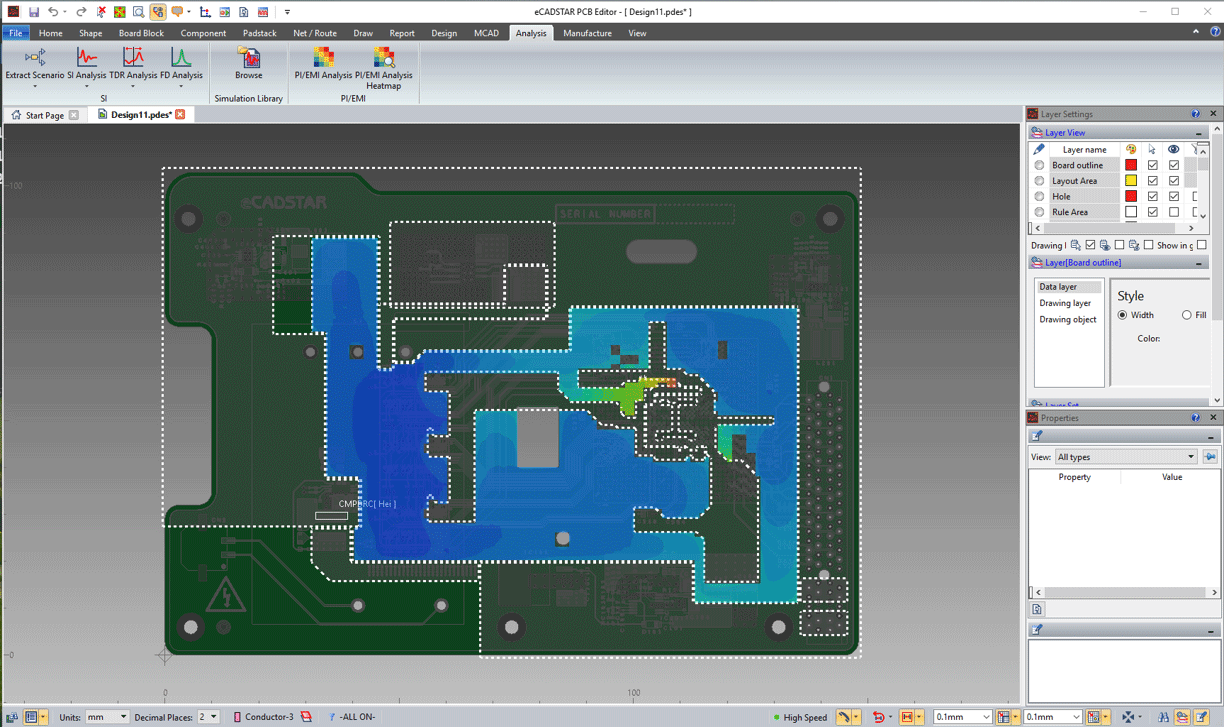Open the Decimal Places dropdown
The image size is (1224, 727).
[208, 717]
